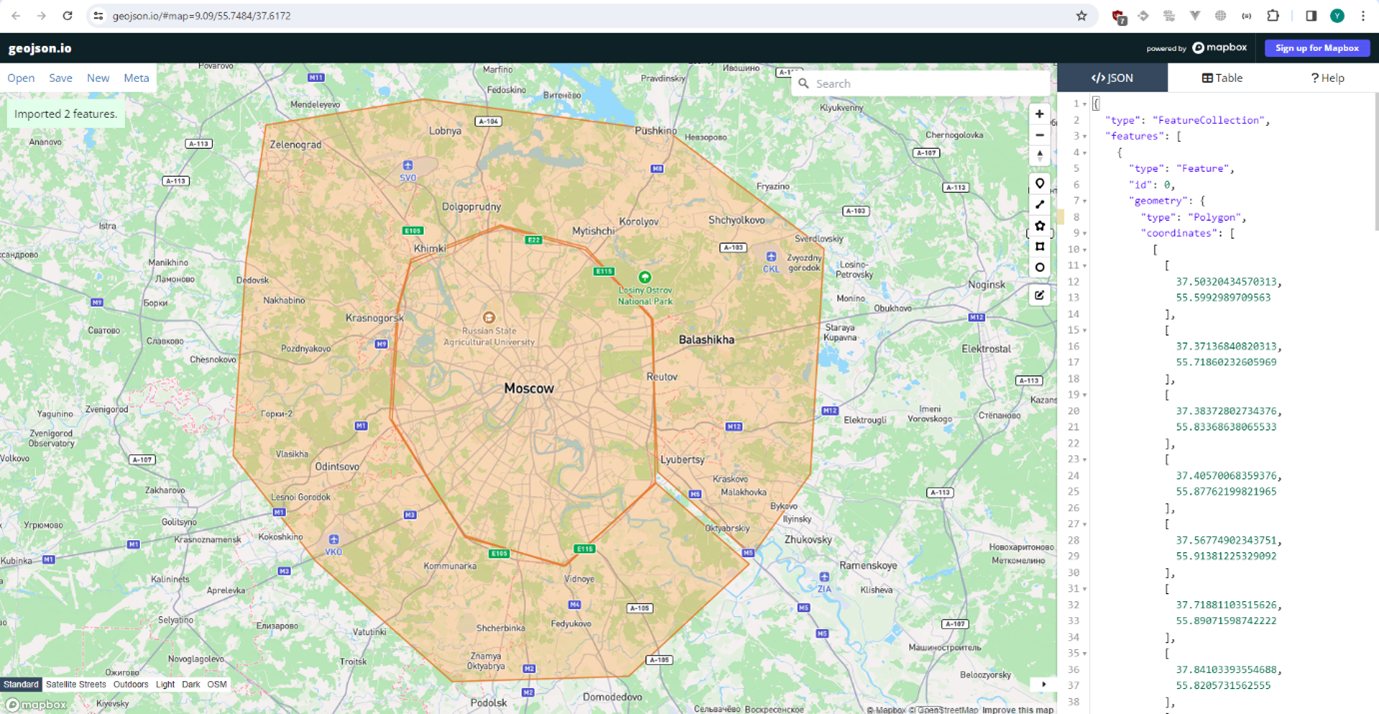Collapse the "geometry" fold arrow on line 7
Screen dimensions: 1379x714
(x=1085, y=201)
